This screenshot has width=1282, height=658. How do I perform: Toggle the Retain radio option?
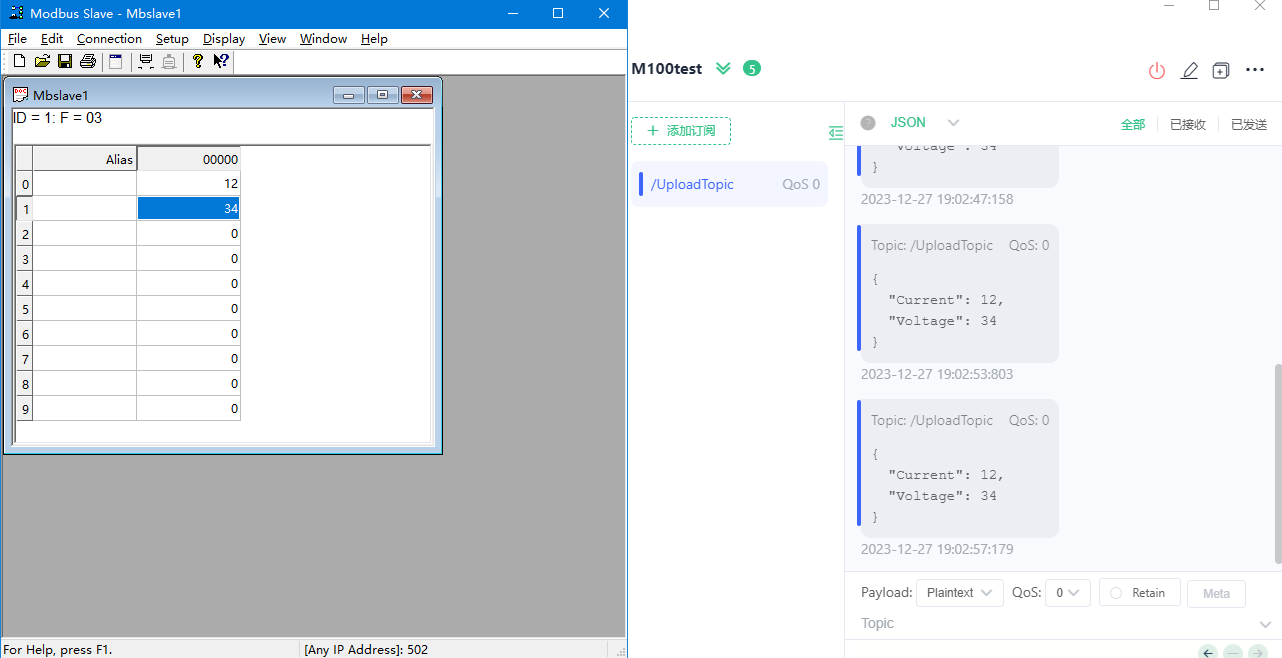1139,593
